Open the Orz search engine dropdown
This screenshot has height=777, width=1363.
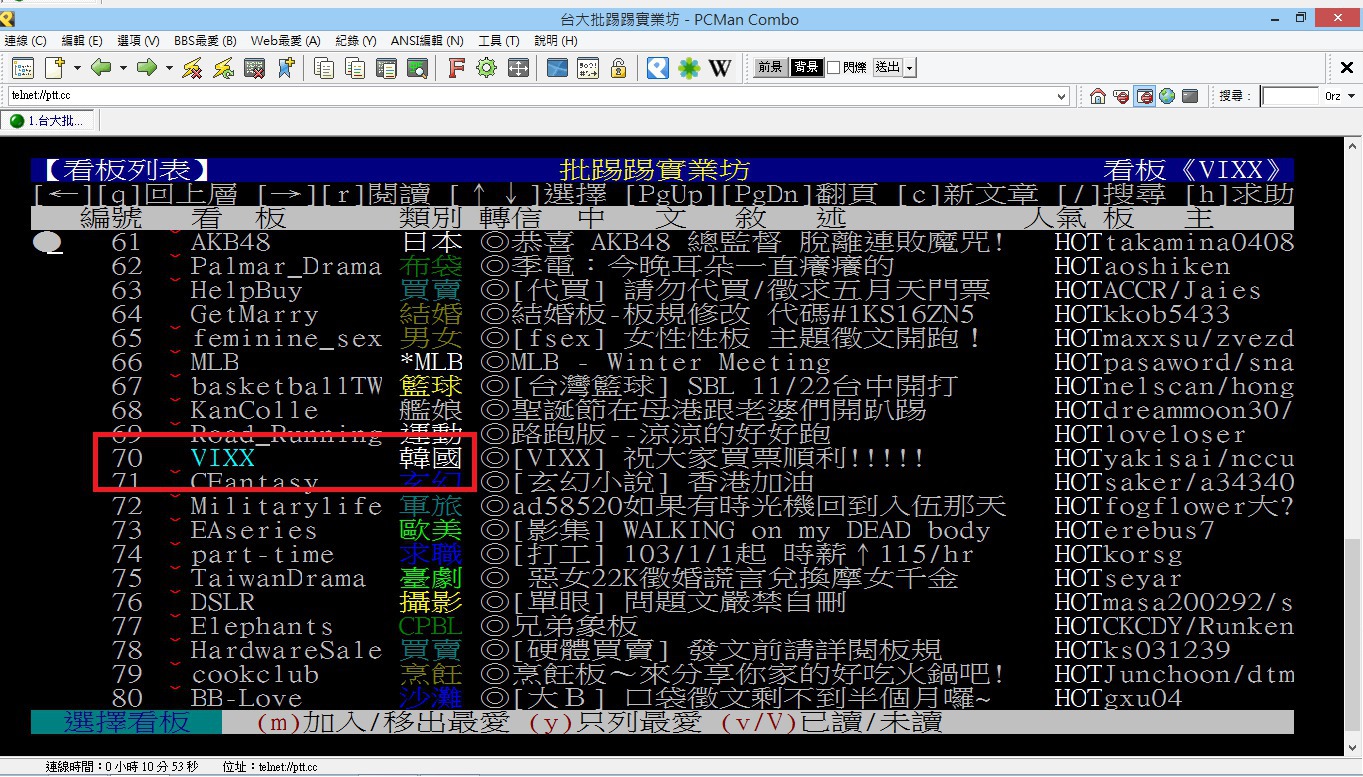click(x=1352, y=96)
